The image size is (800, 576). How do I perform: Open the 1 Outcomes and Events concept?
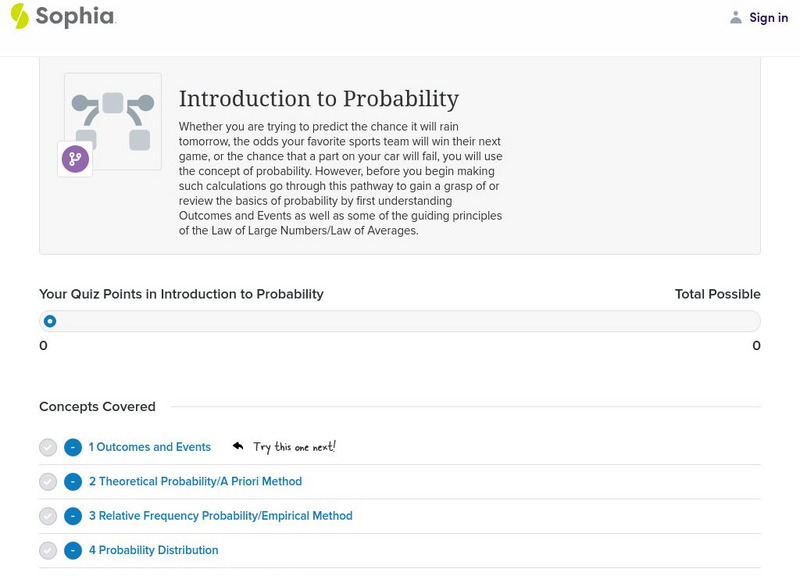click(x=150, y=447)
